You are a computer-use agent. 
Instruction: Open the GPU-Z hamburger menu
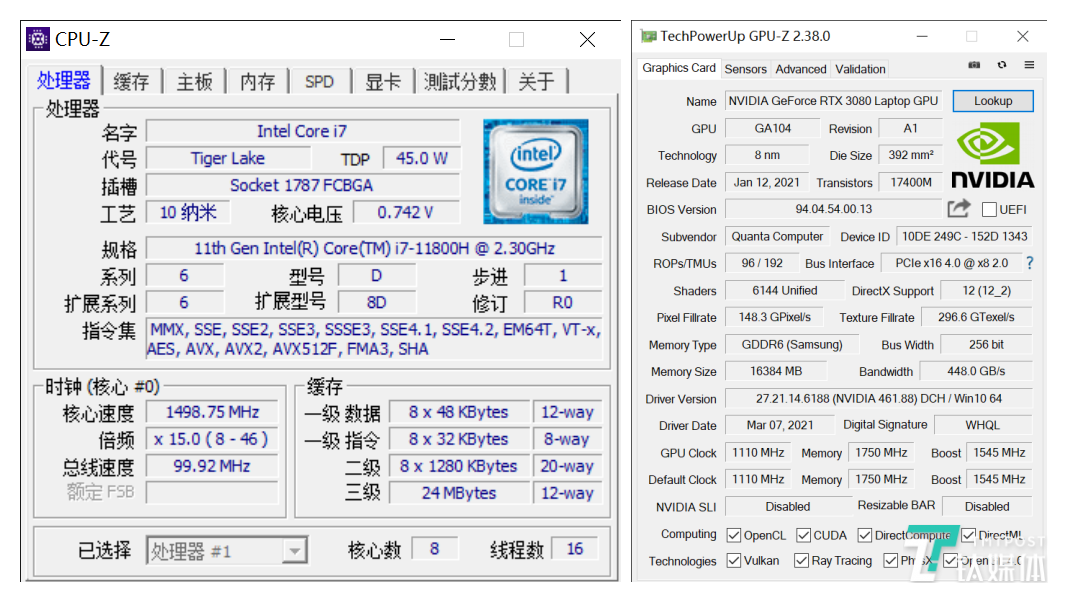click(x=1029, y=65)
